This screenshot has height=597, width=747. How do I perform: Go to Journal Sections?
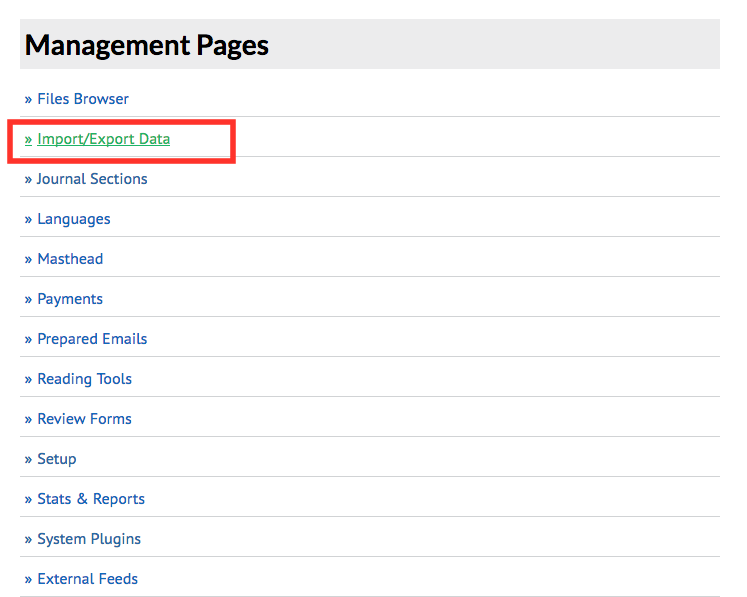pos(92,179)
